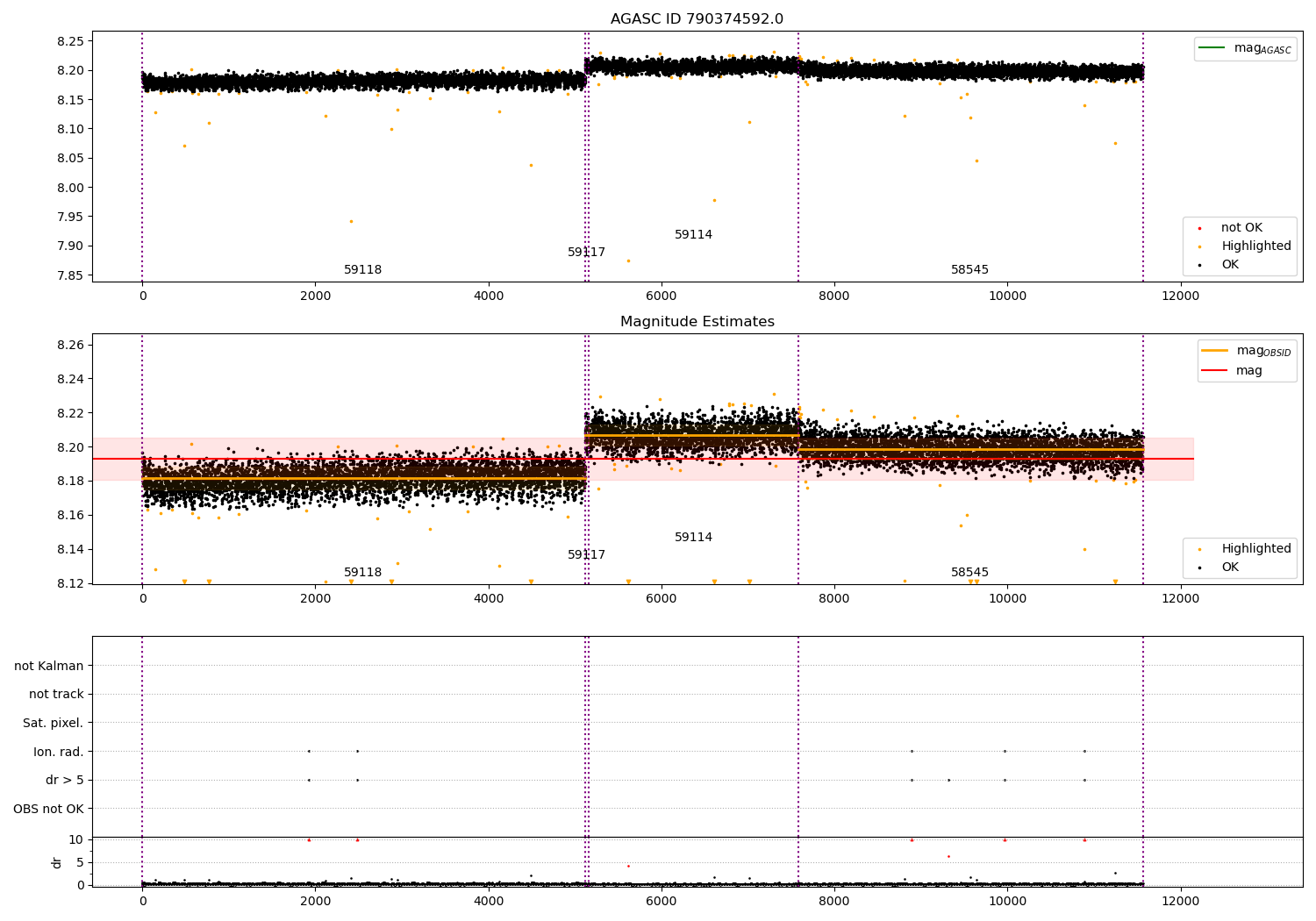Click the 'Sat. pixel.' row label
The image size is (1316, 921).
(x=54, y=724)
